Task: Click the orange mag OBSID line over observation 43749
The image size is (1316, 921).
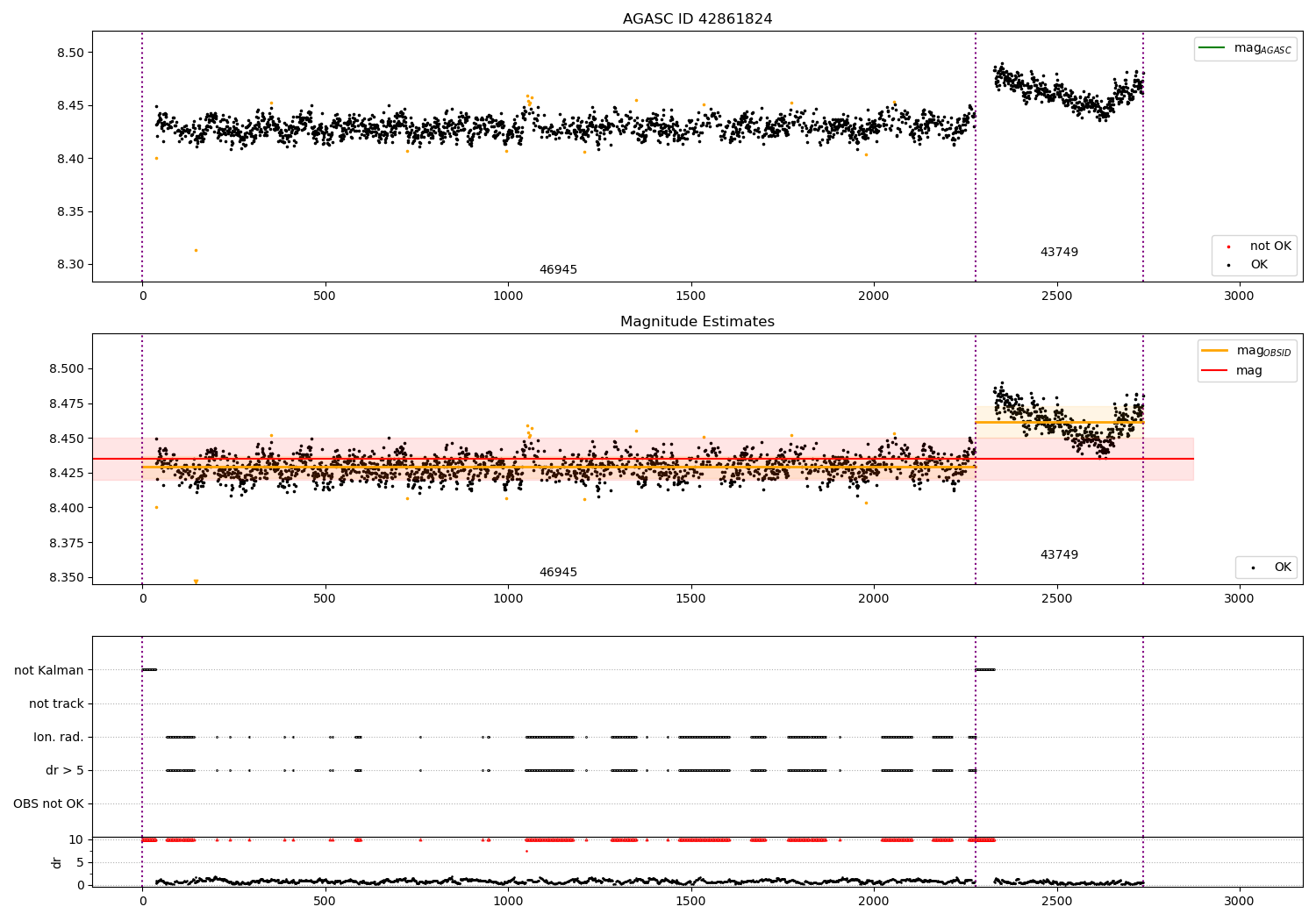Action: (x=1059, y=423)
